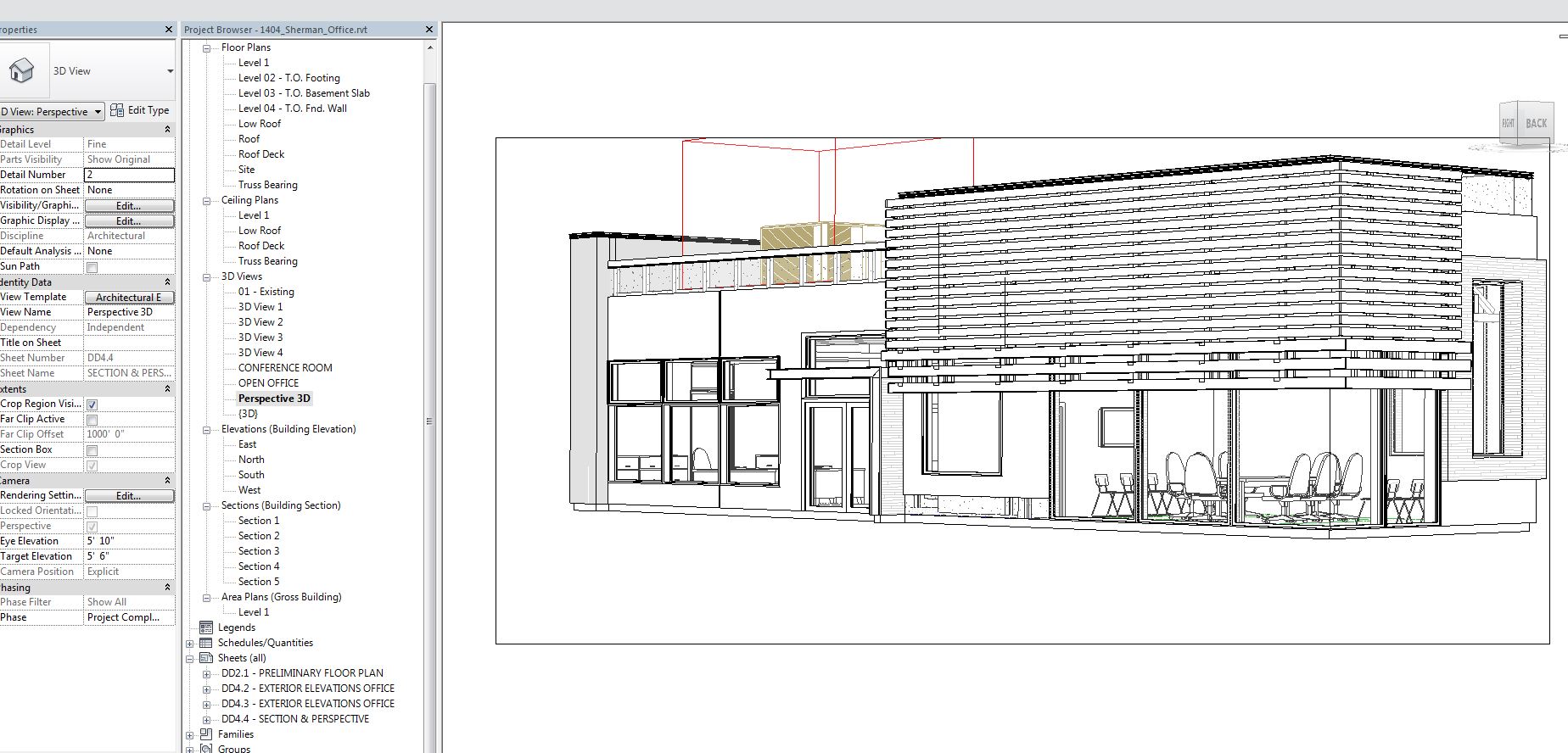Open the 3D View type selector dropdown
Viewport: 1568px width, 753px height.
click(170, 71)
